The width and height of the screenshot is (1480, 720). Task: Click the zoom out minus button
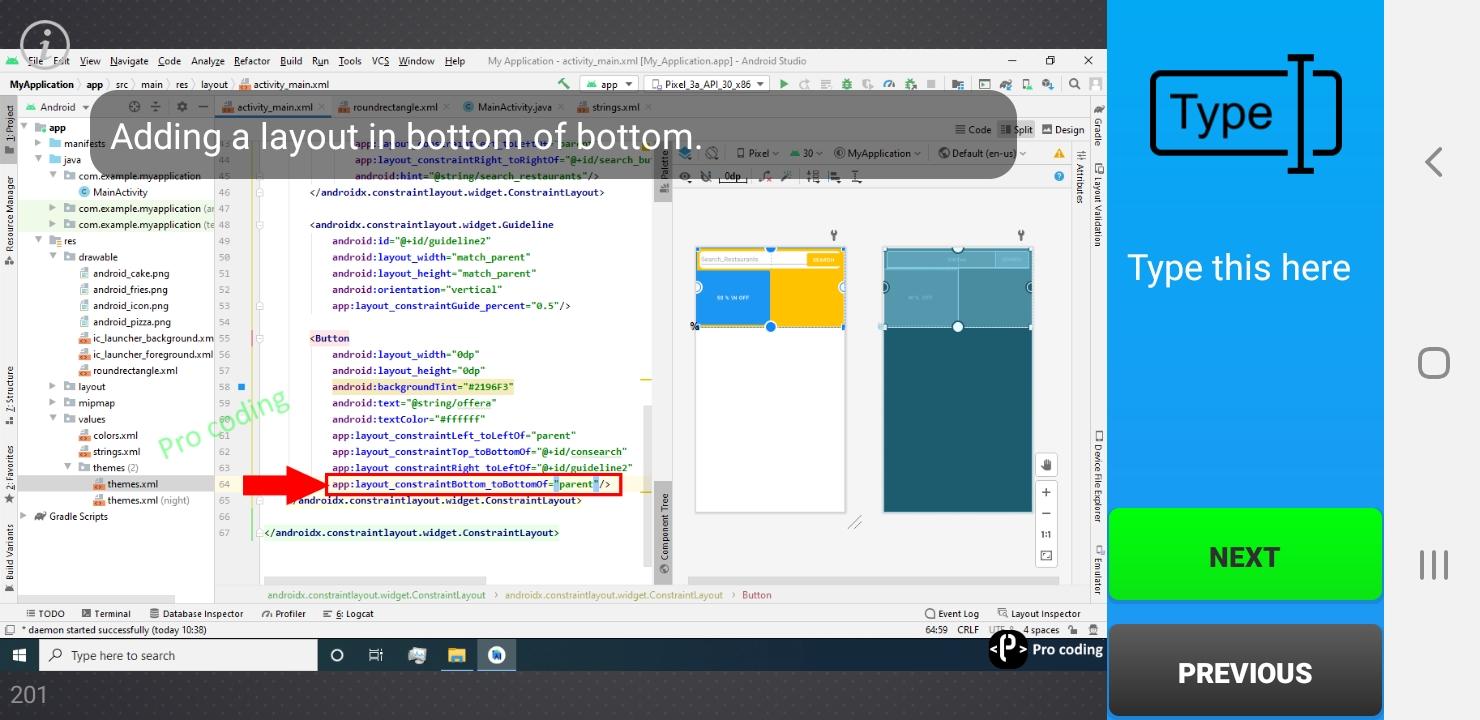(x=1046, y=513)
